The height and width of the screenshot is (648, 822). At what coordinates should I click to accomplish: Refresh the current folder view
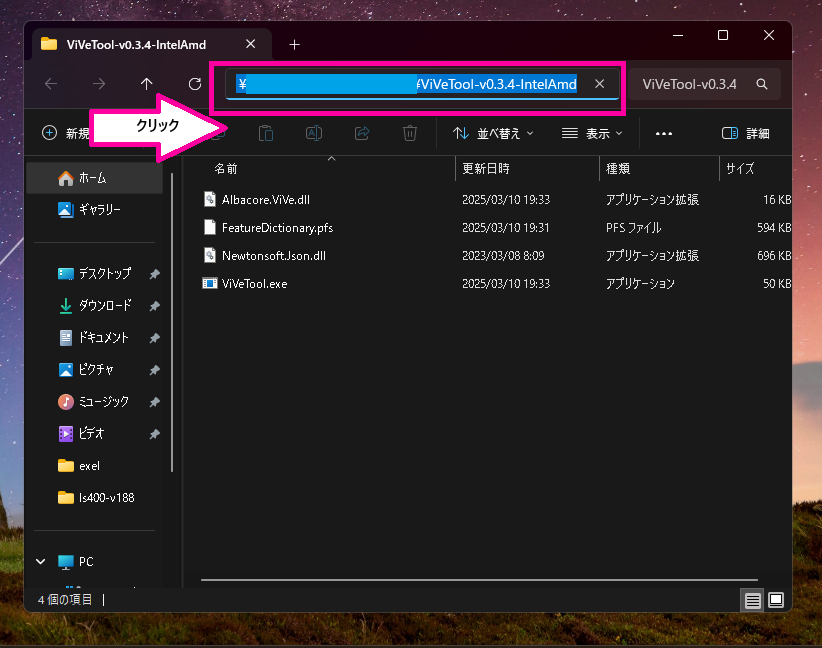(x=194, y=83)
